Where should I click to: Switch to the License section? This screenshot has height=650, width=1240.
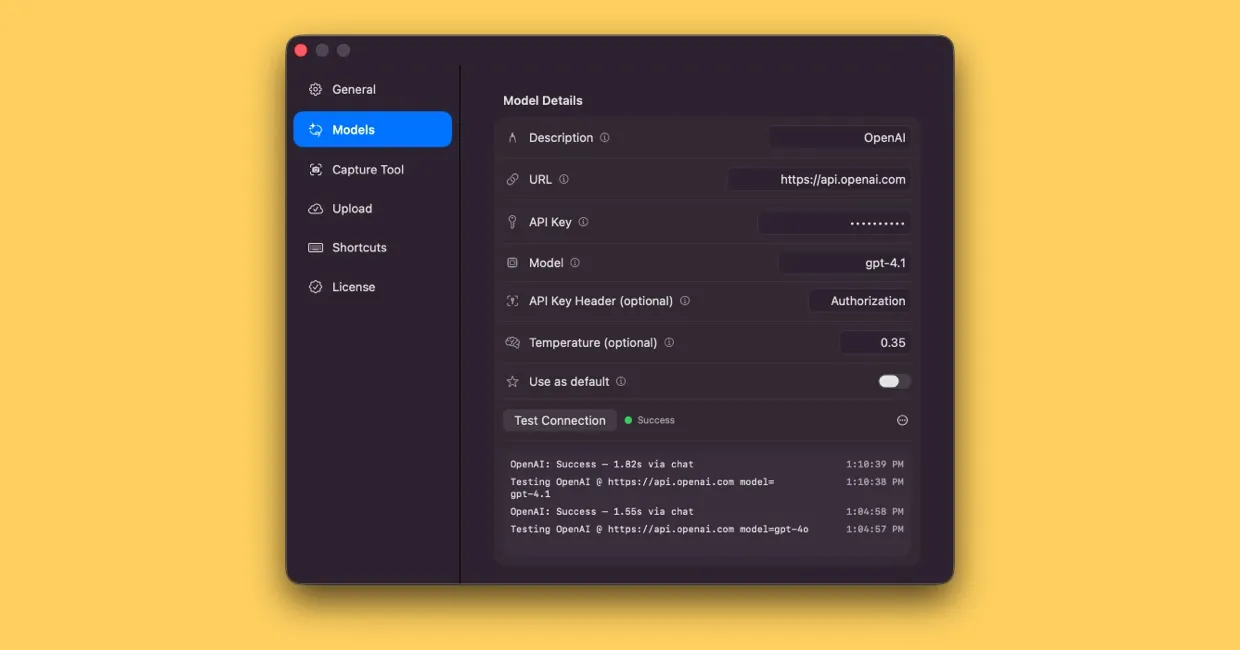(355, 286)
